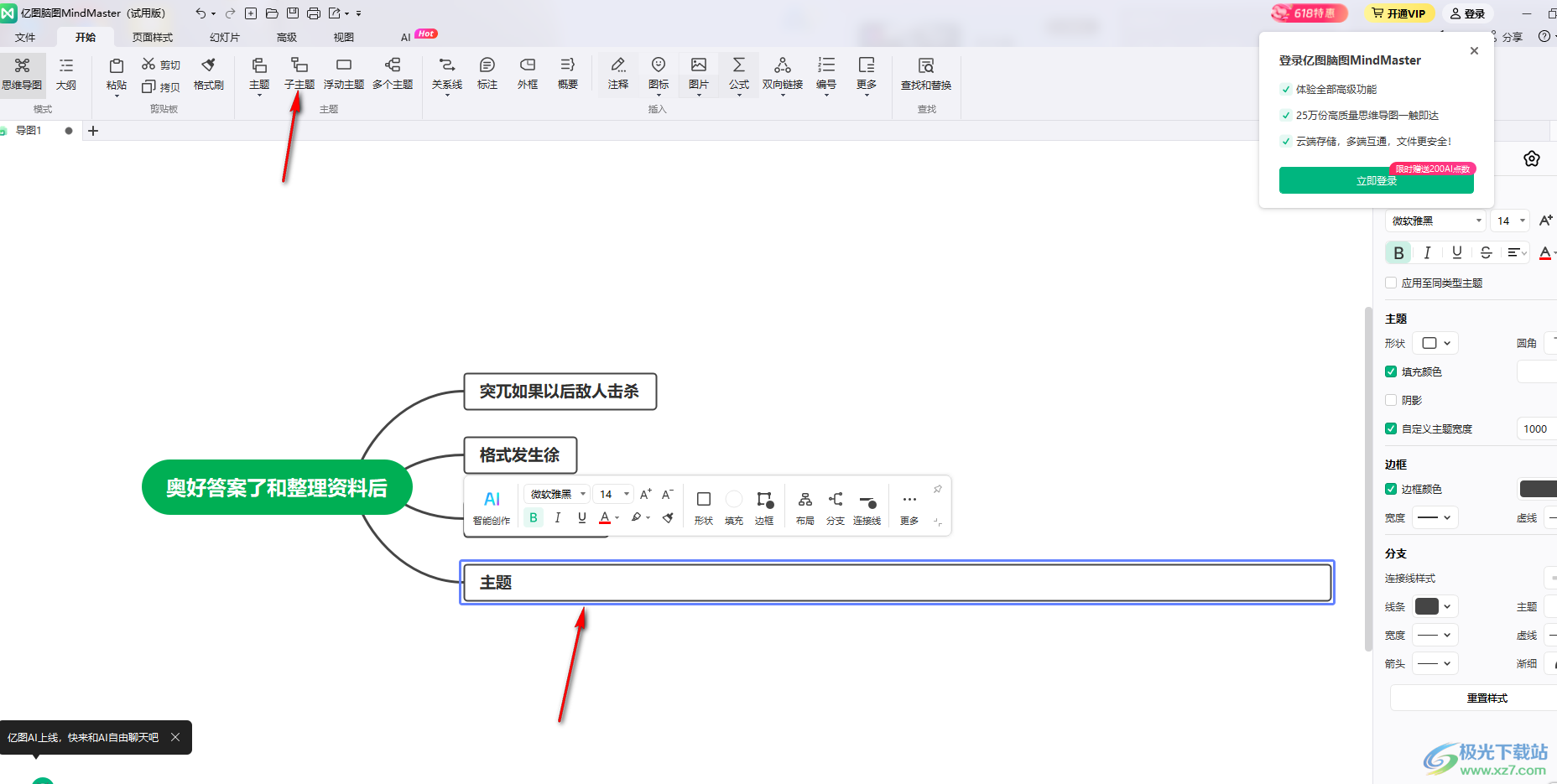
Task: Open Border (边框) in floating toolbar
Action: point(764,508)
